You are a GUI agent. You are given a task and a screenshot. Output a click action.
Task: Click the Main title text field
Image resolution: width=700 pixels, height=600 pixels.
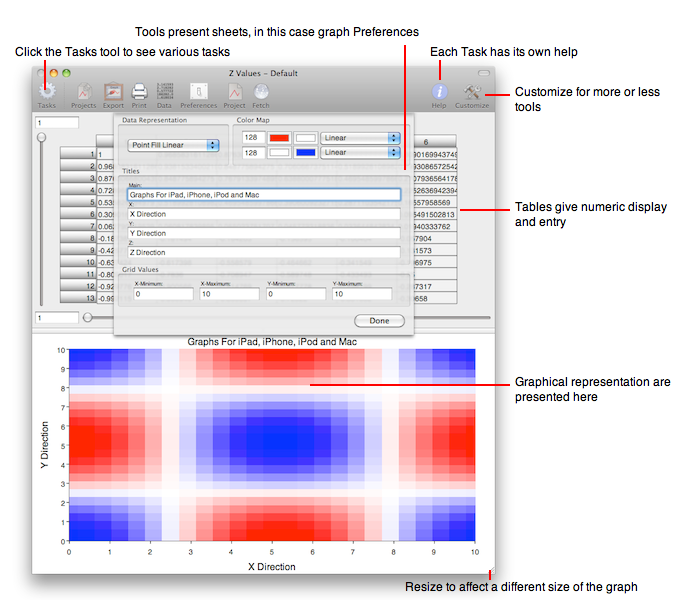pos(264,195)
